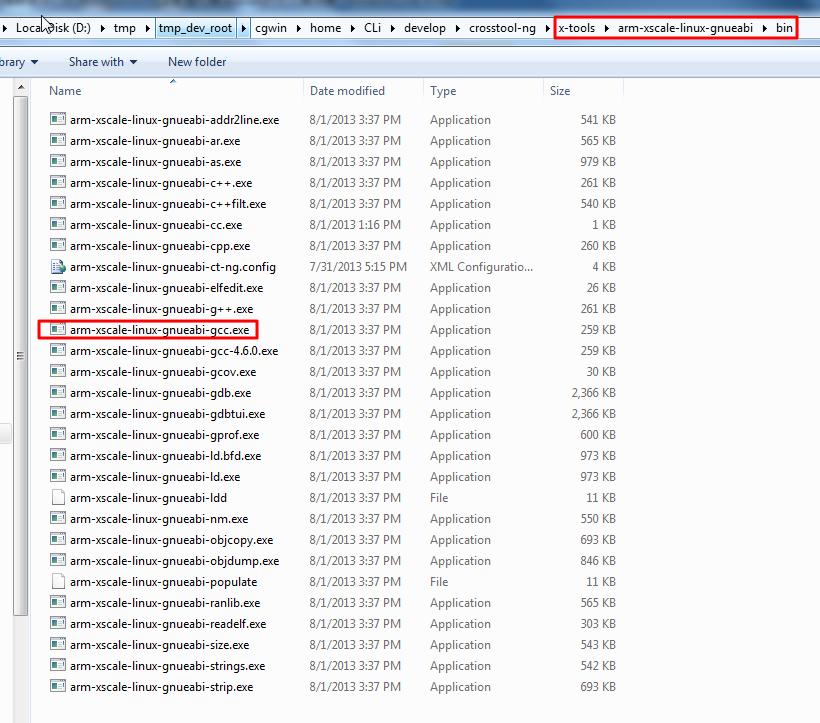The height and width of the screenshot is (723, 820).
Task: Expand arrow after Local Disk (D:) breadcrumb
Action: point(102,28)
